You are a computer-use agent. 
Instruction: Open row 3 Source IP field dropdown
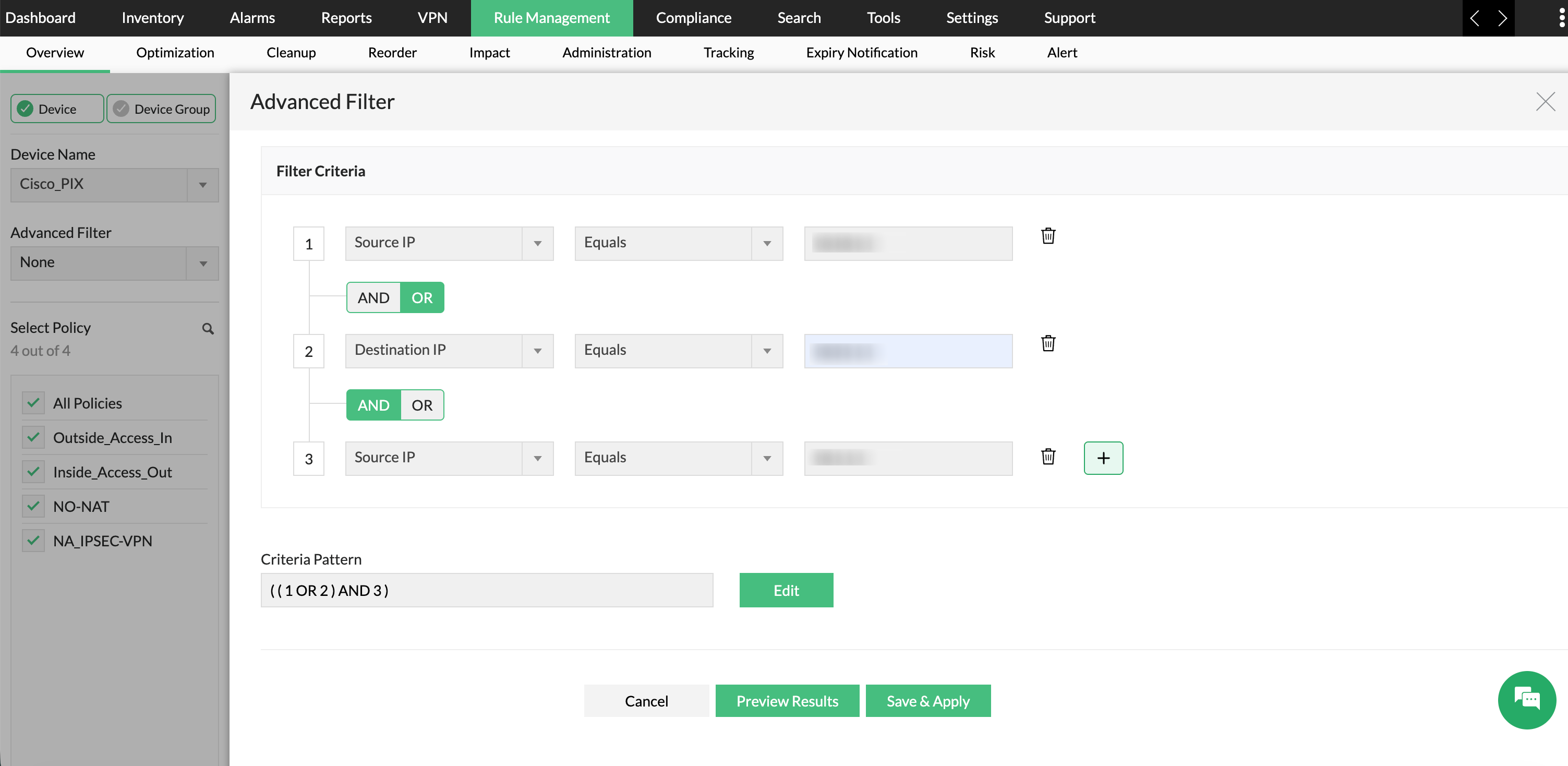click(x=449, y=458)
